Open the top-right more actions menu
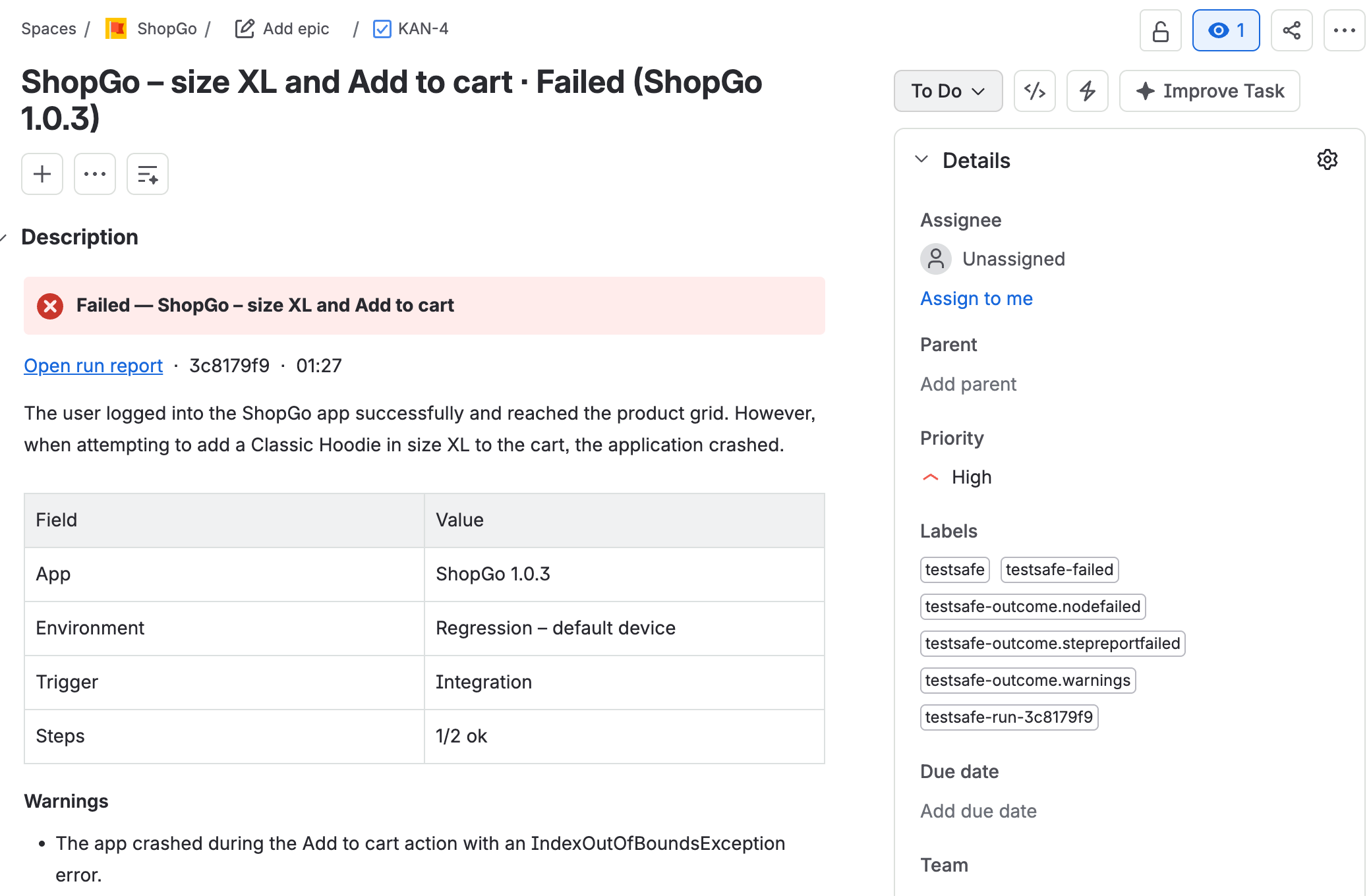The image size is (1371, 896). (1344, 30)
